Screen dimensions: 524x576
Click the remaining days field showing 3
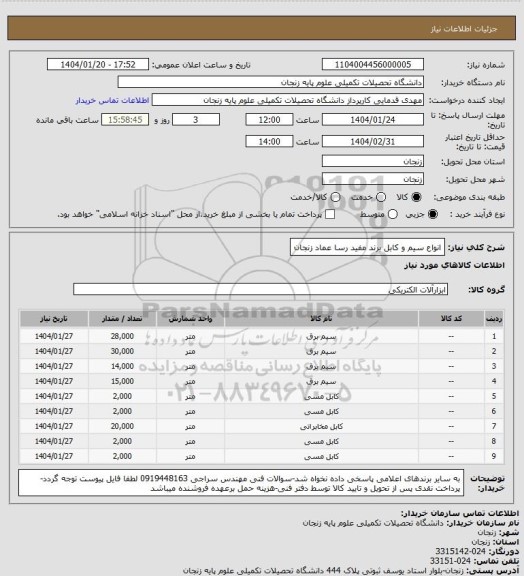pyautogui.click(x=196, y=120)
